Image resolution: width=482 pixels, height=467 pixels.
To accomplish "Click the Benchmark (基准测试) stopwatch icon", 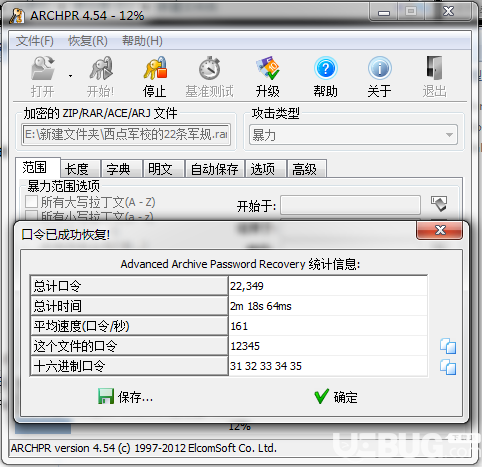I will 210,68.
